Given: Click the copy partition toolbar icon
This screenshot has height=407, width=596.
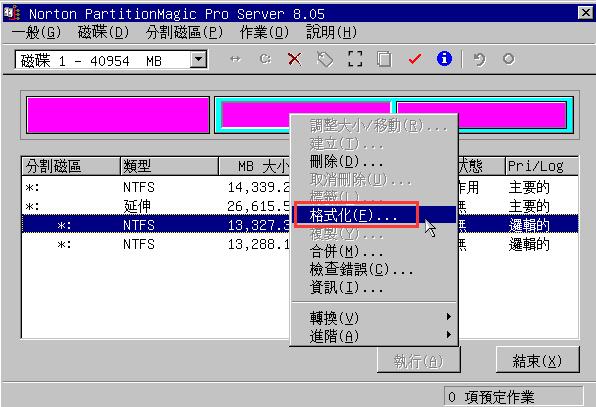Looking at the screenshot, I should tap(384, 59).
